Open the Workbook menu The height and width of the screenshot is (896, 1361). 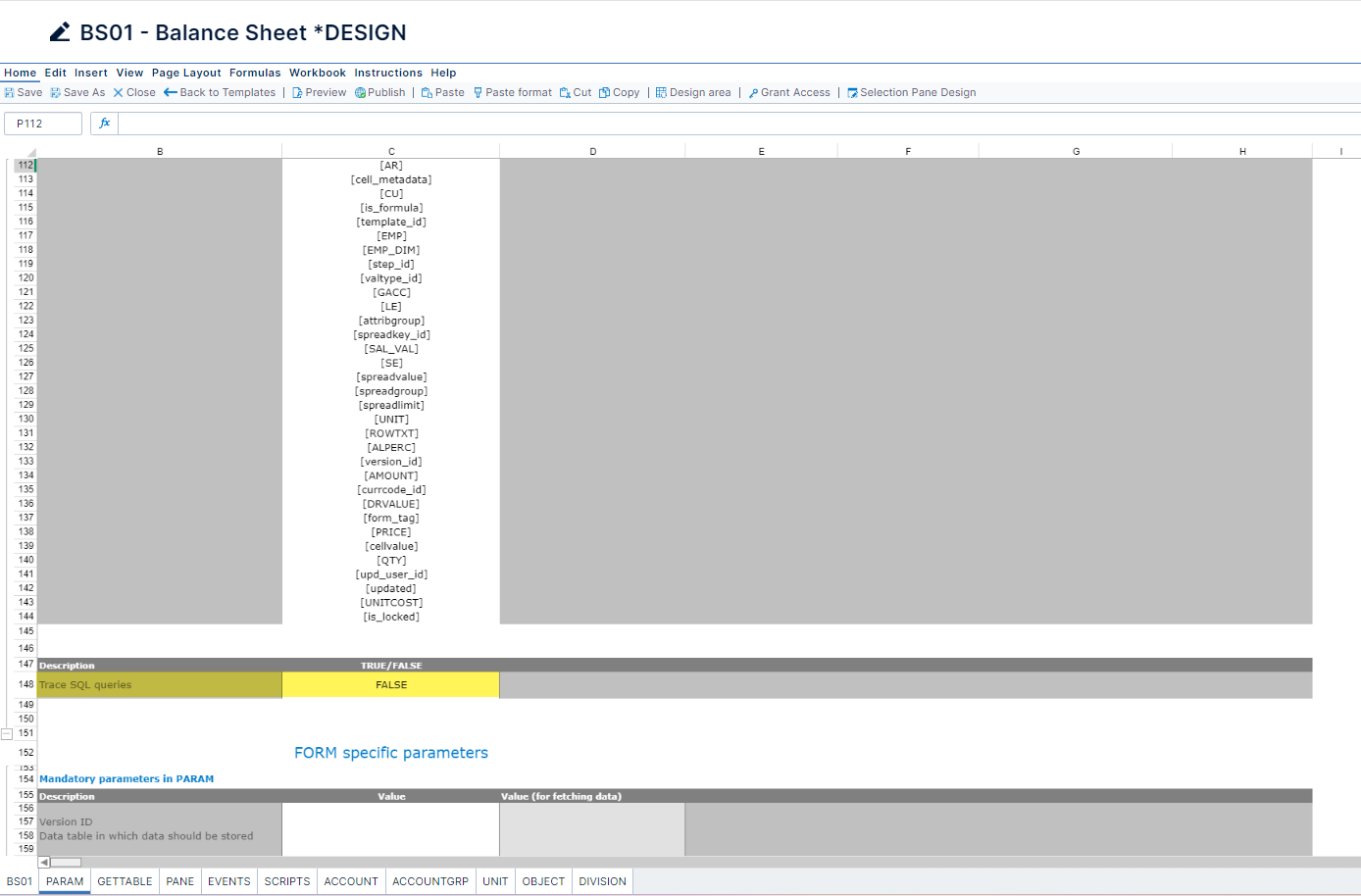click(x=317, y=72)
